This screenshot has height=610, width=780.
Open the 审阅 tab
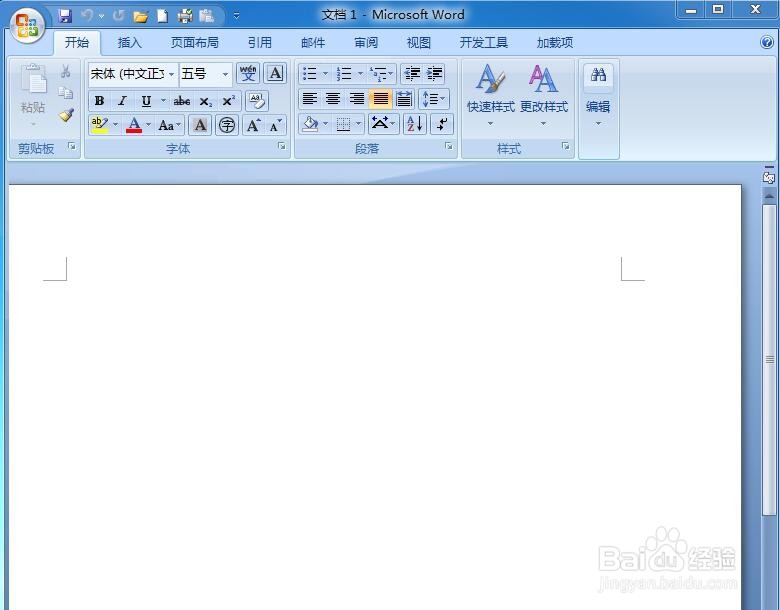(366, 43)
